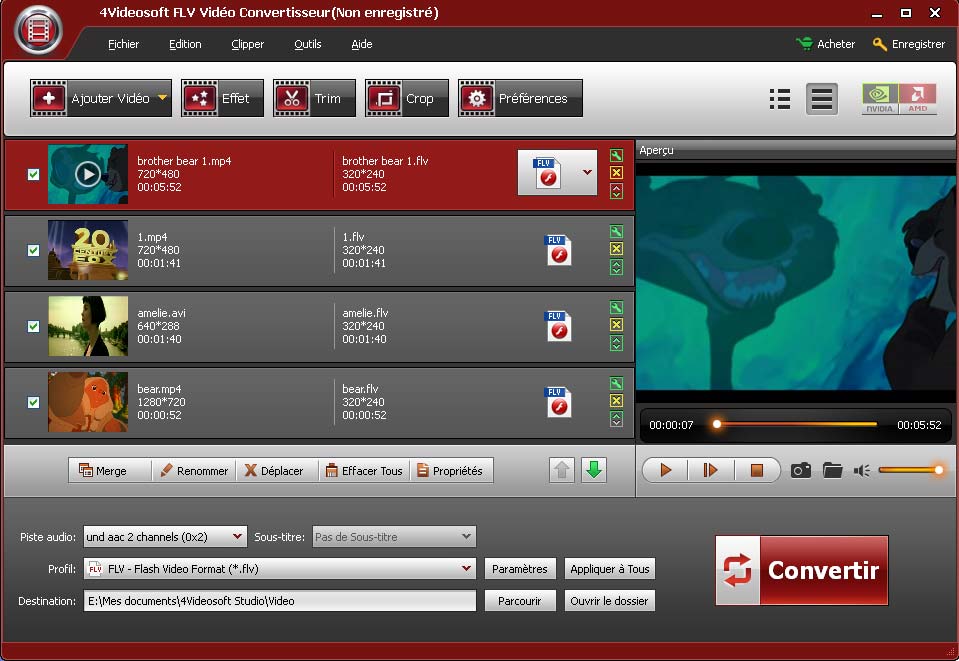Open the Trim scissors tool
Screen dimensions: 959x661
(291, 99)
